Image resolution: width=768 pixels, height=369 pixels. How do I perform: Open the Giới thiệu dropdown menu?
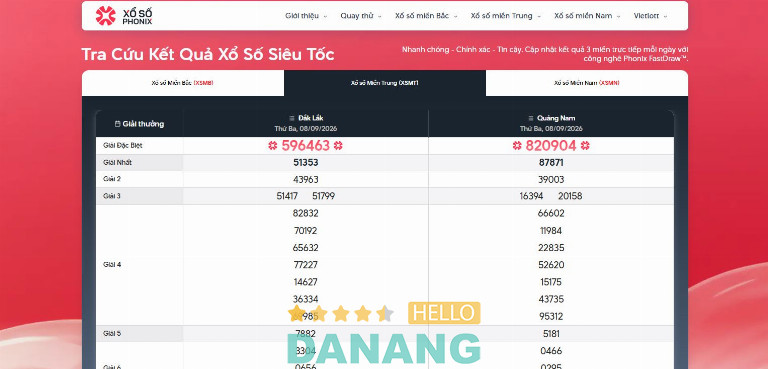coord(306,16)
